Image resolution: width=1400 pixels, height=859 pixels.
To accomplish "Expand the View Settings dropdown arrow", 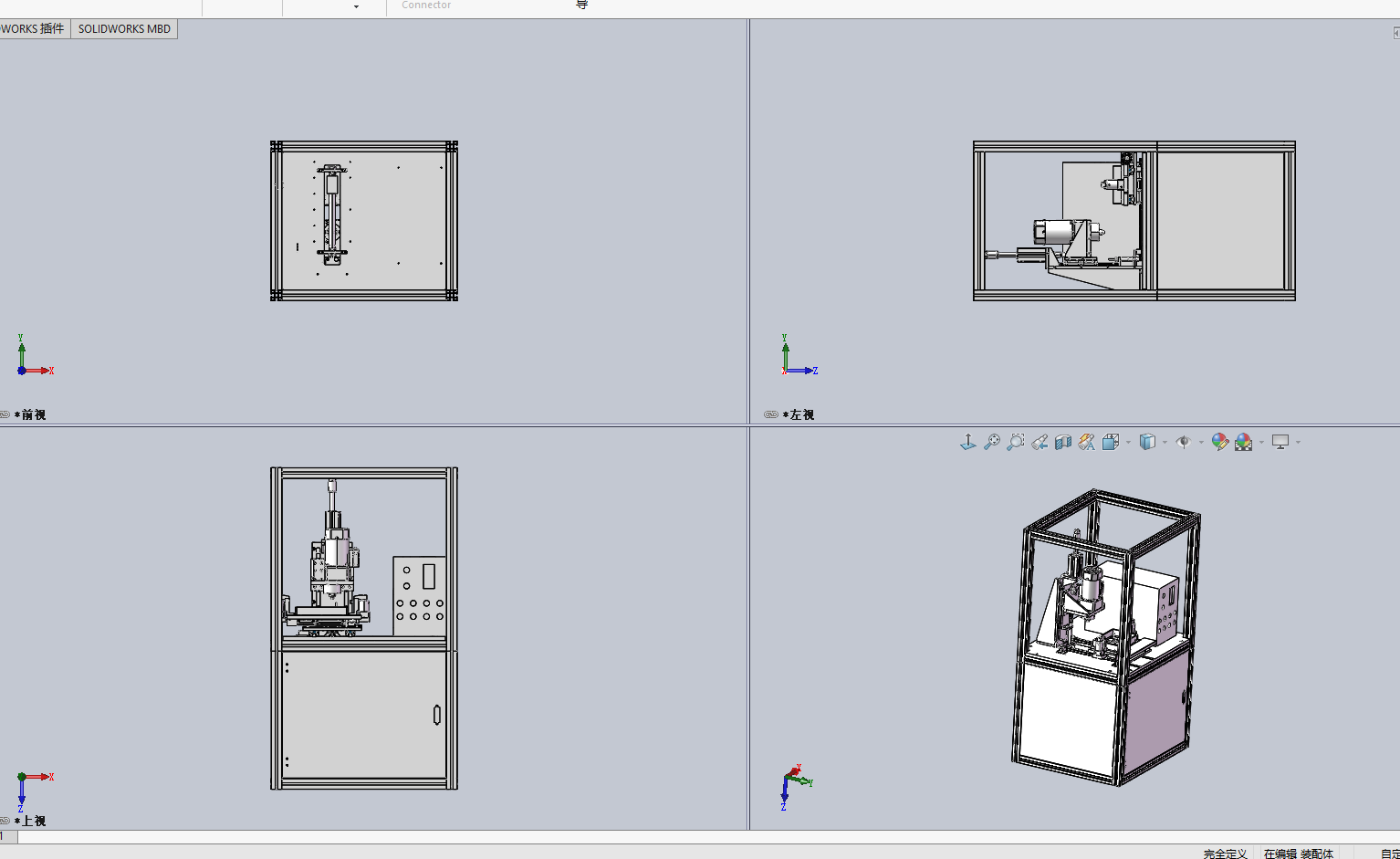I will click(1298, 443).
